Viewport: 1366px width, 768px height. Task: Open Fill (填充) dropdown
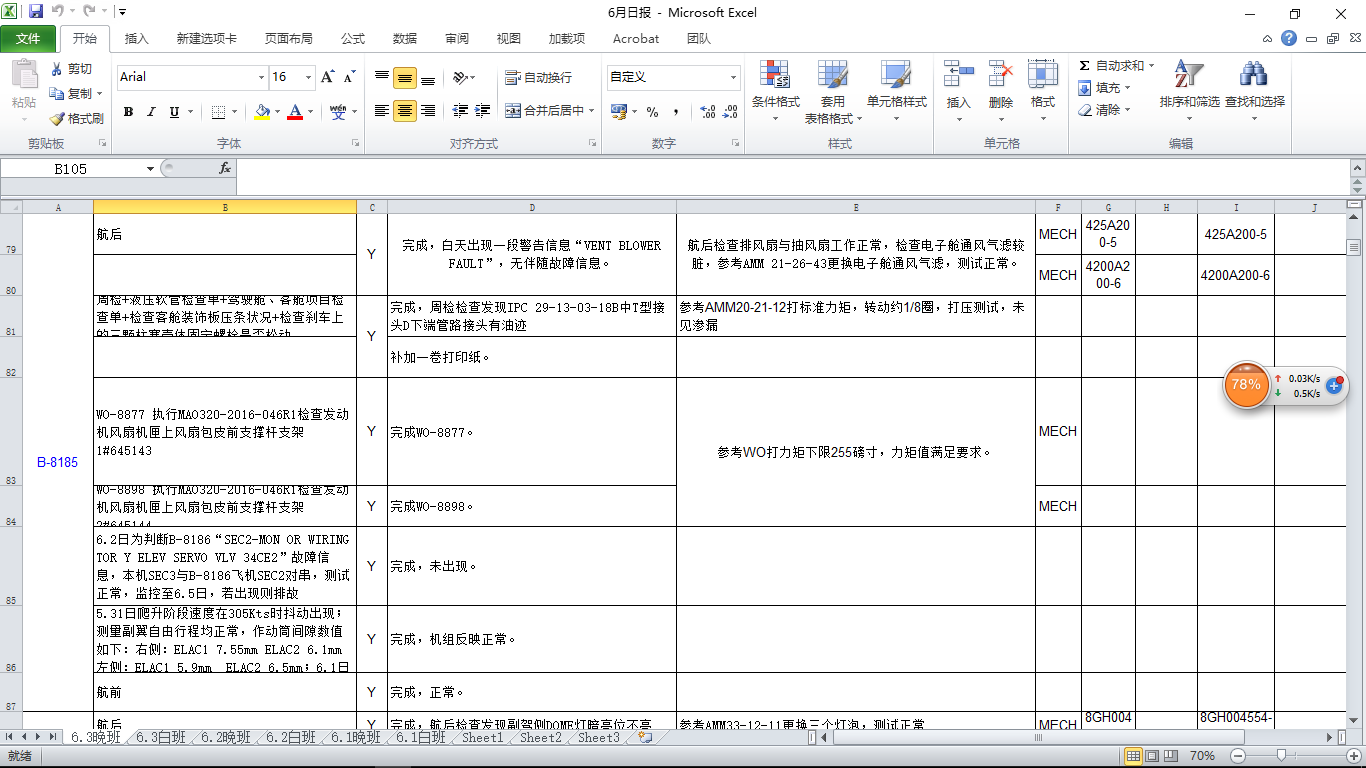[x=1104, y=88]
